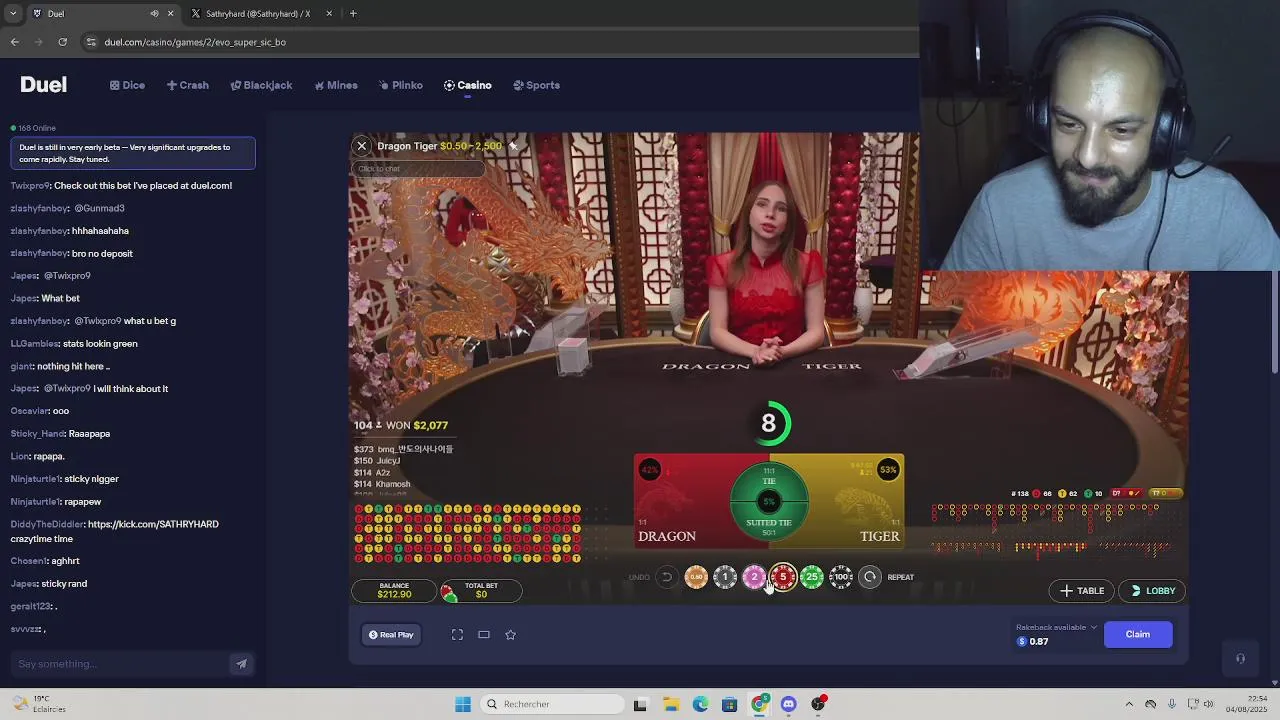1280x720 pixels.
Task: Switch to the Sports tab
Action: 537,85
